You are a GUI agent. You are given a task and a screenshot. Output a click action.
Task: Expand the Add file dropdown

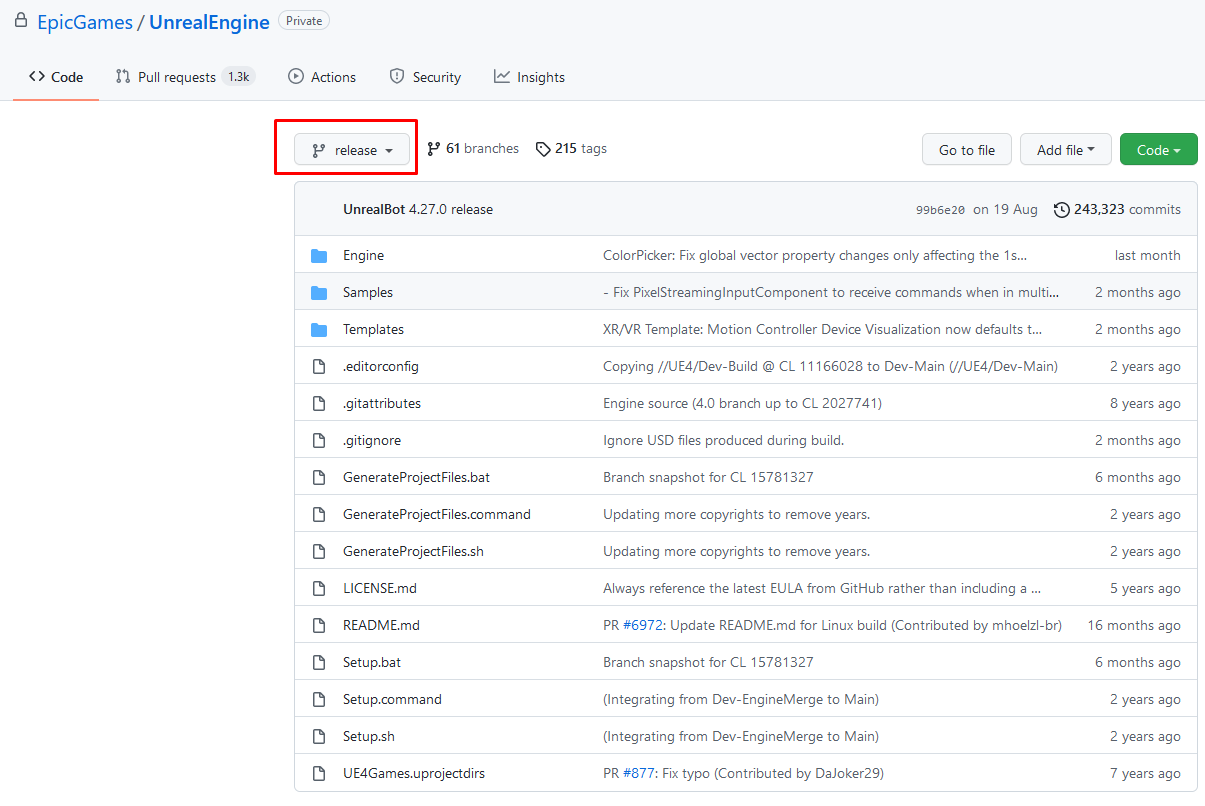tap(1065, 150)
